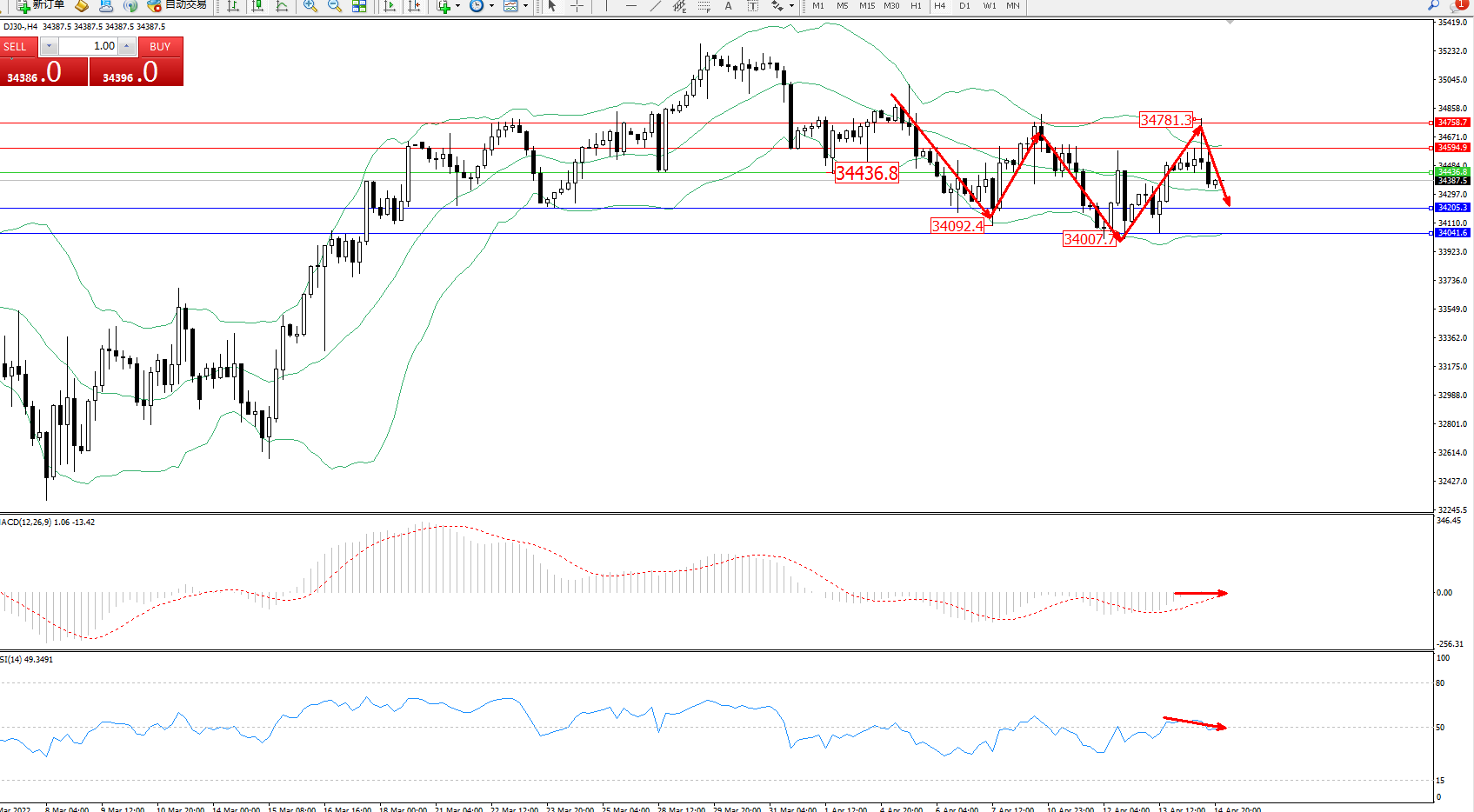1474x812 pixels.
Task: Open the search magnifier icon
Action: pyautogui.click(x=1433, y=5)
